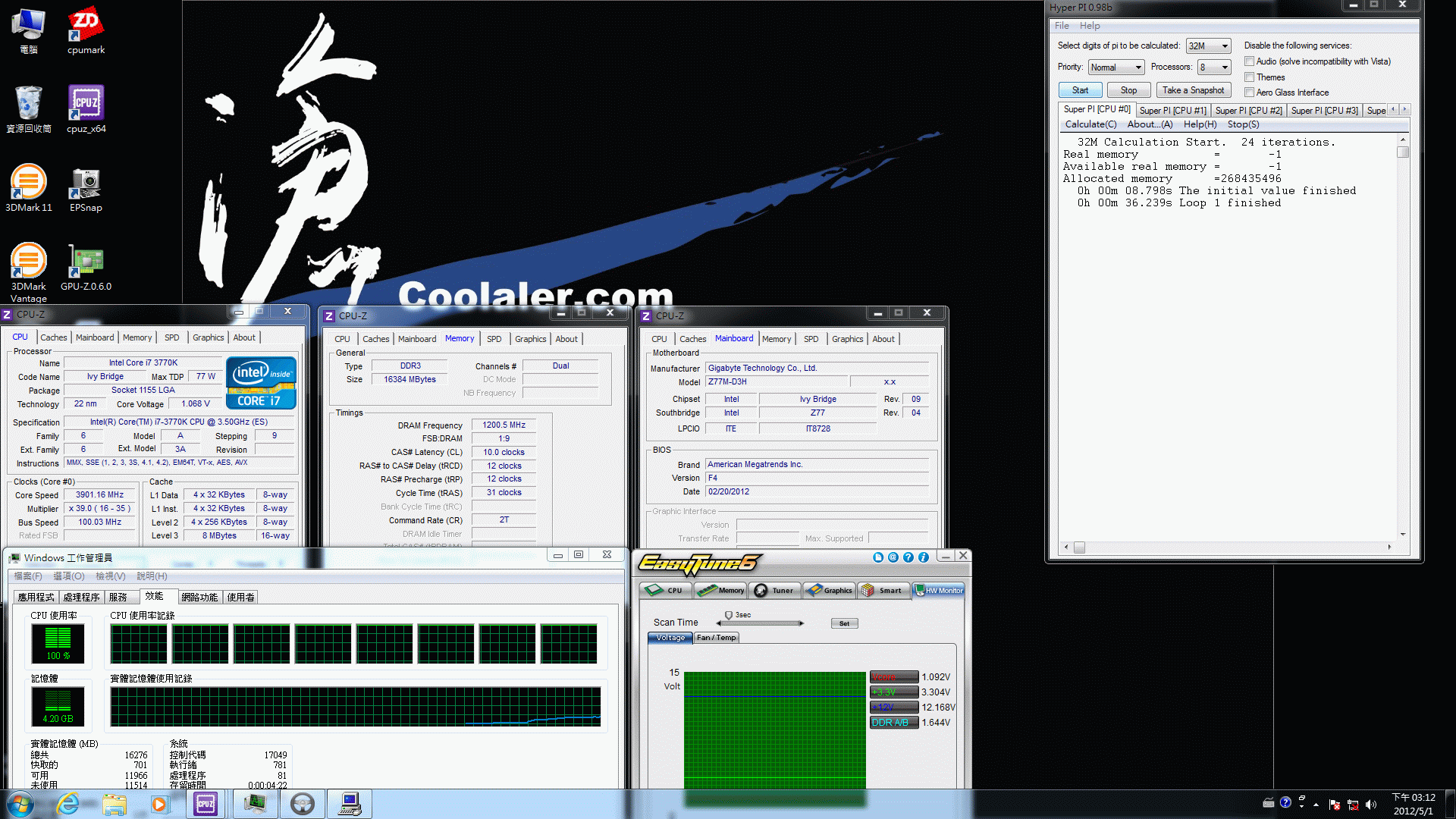Click EasyTune6 info icon
Viewport: 1456px width, 819px height.
tap(924, 557)
